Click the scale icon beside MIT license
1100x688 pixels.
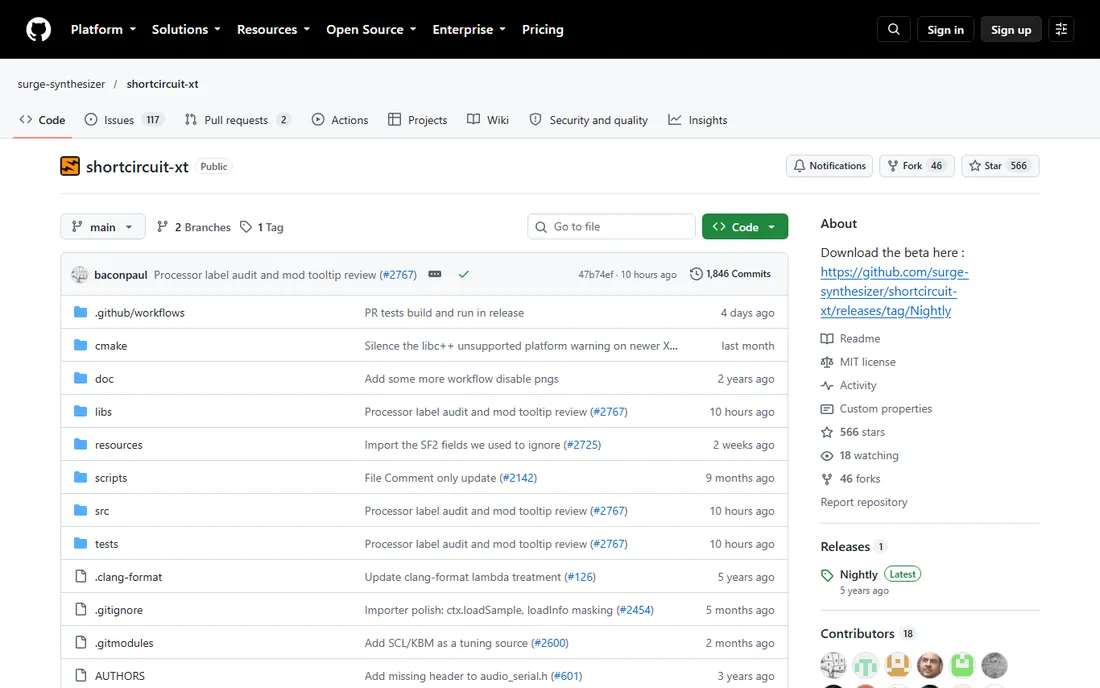point(827,362)
